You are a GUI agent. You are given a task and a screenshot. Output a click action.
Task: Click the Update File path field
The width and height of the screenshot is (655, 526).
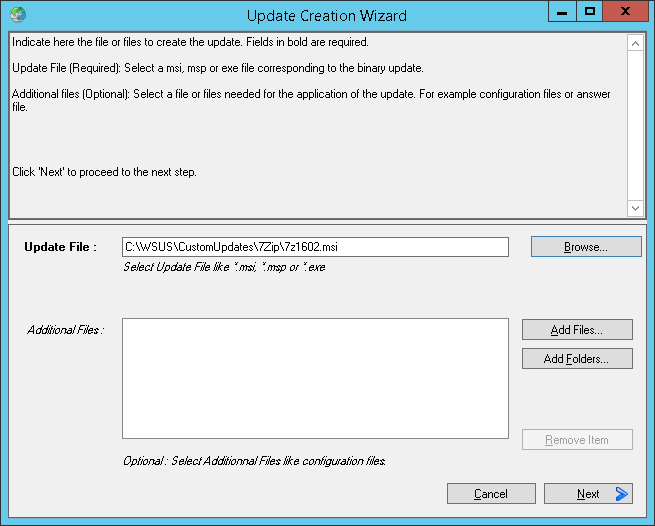click(x=315, y=247)
